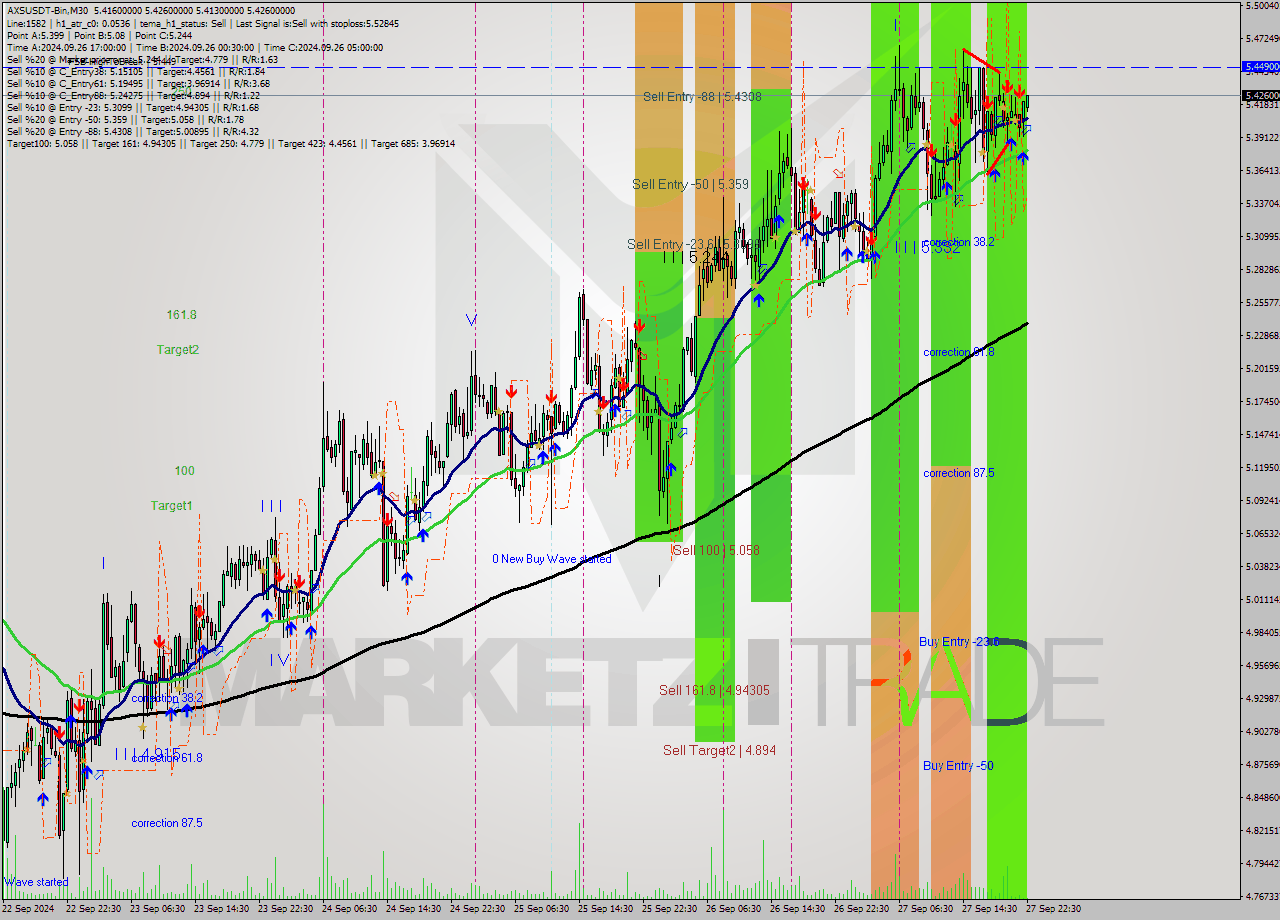Image resolution: width=1280 pixels, height=920 pixels.
Task: Click the 'Sell Entry -50 | 5.359' chart label
Action: [690, 184]
